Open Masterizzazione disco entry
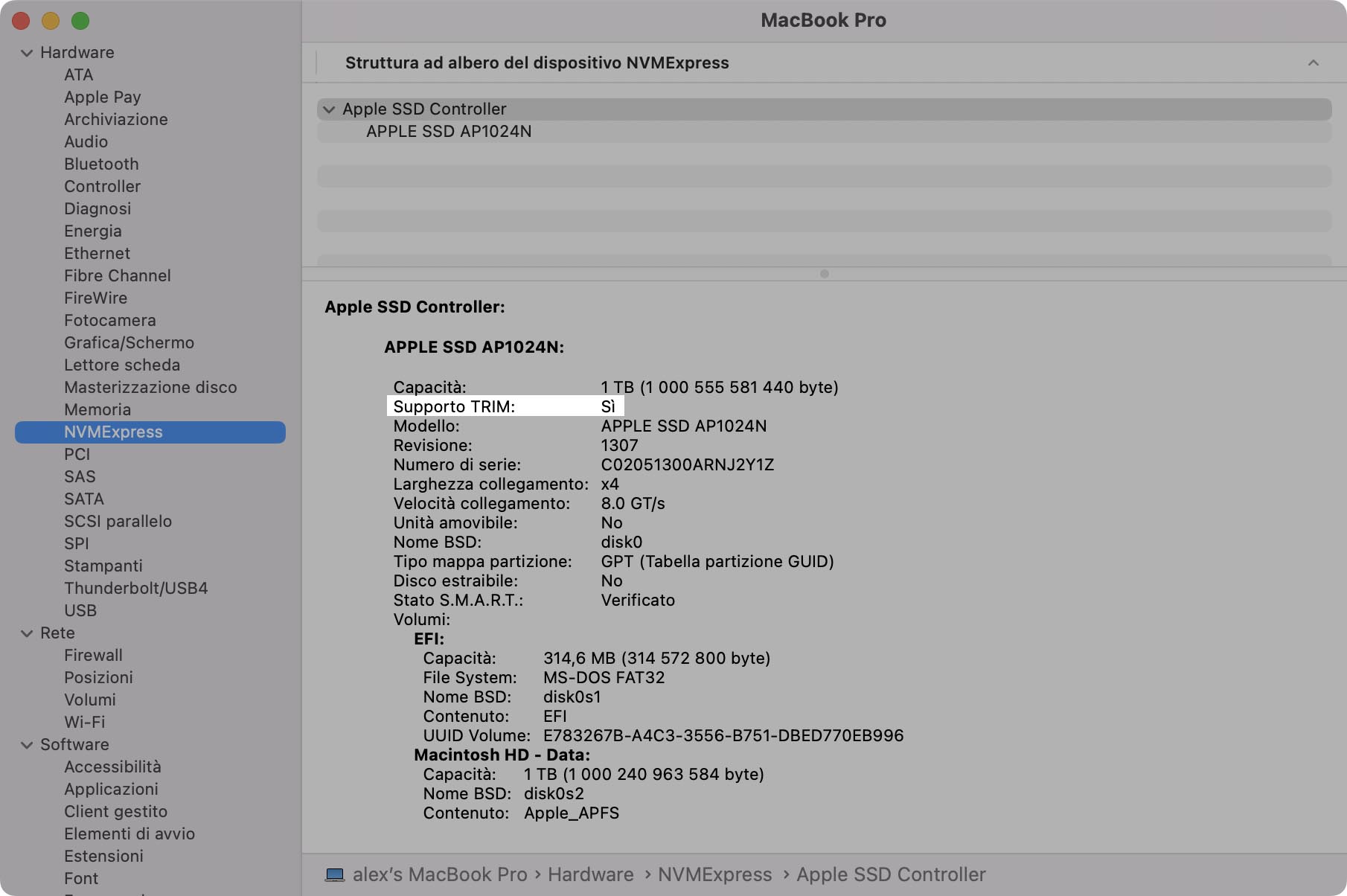 150,388
